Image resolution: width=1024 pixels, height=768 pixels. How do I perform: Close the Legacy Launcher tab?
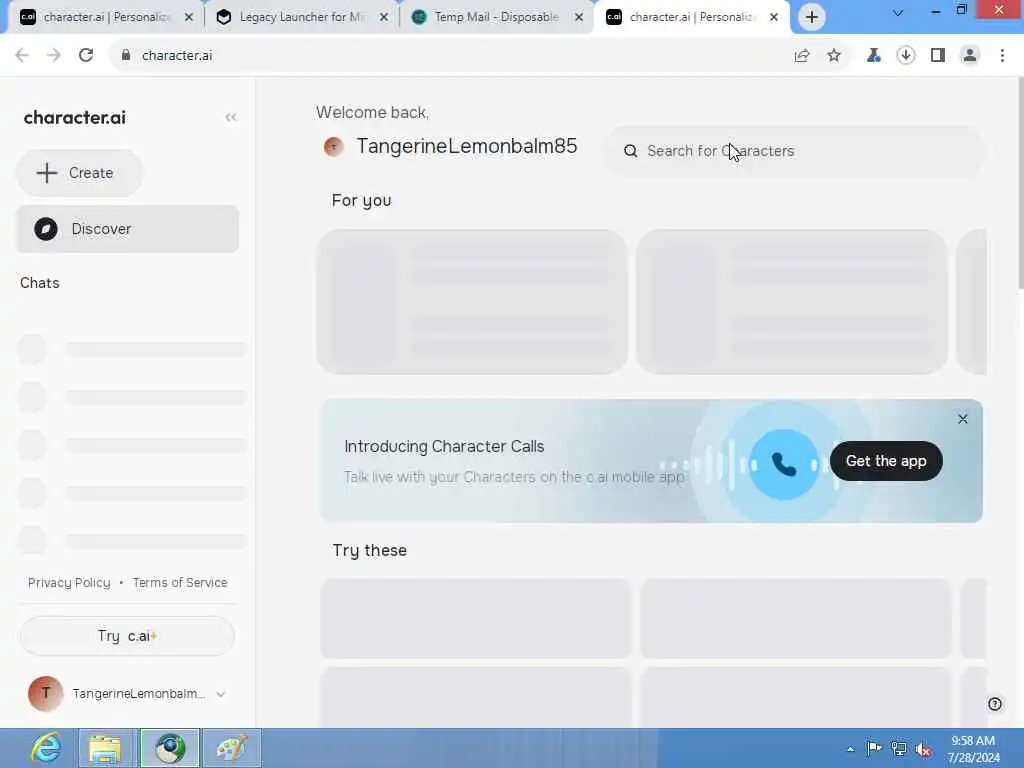(x=384, y=17)
